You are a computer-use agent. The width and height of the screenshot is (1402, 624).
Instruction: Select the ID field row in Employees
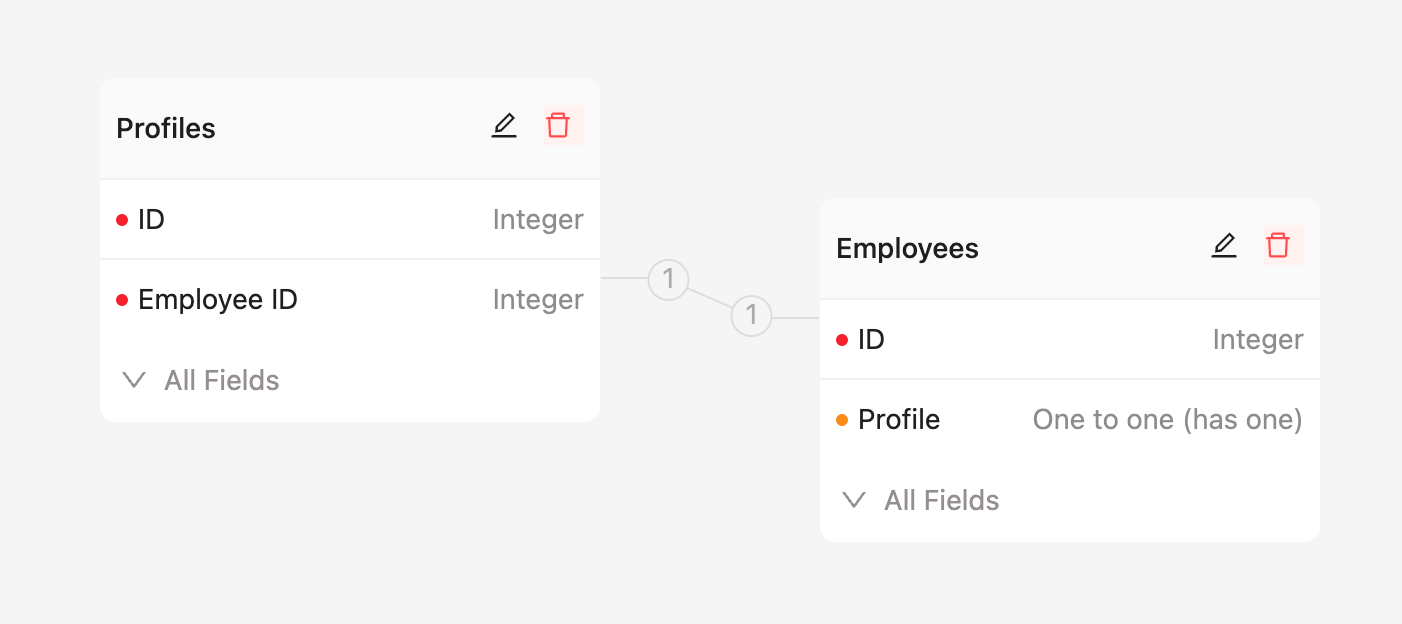1070,340
